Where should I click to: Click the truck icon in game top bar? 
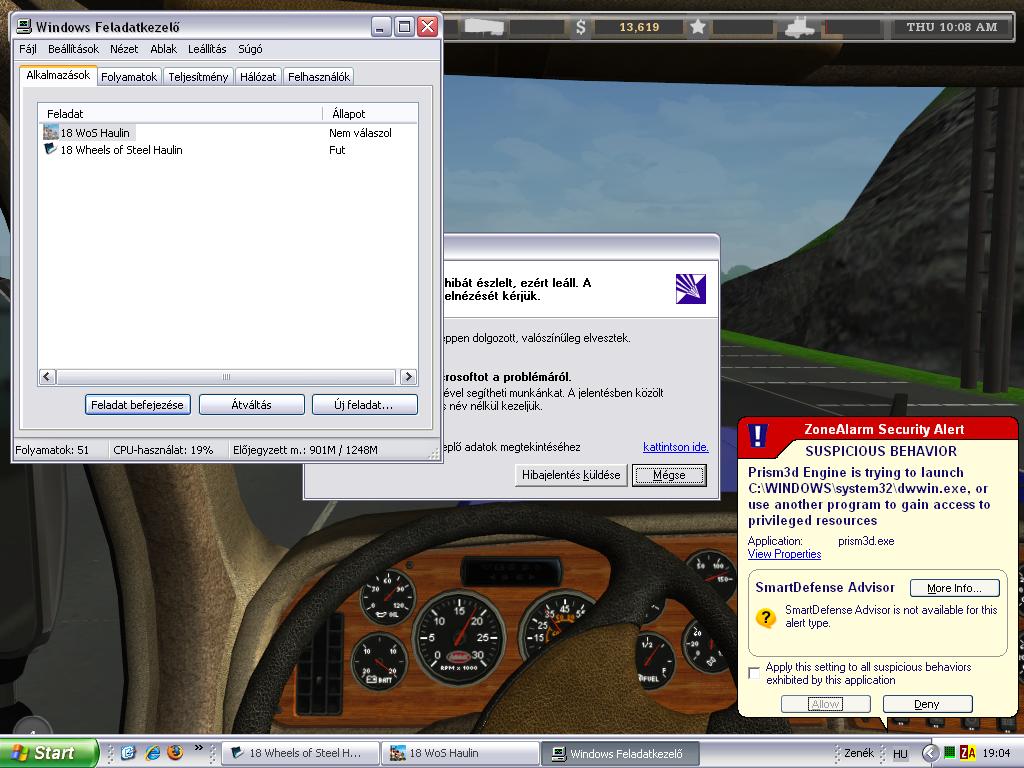point(802,27)
